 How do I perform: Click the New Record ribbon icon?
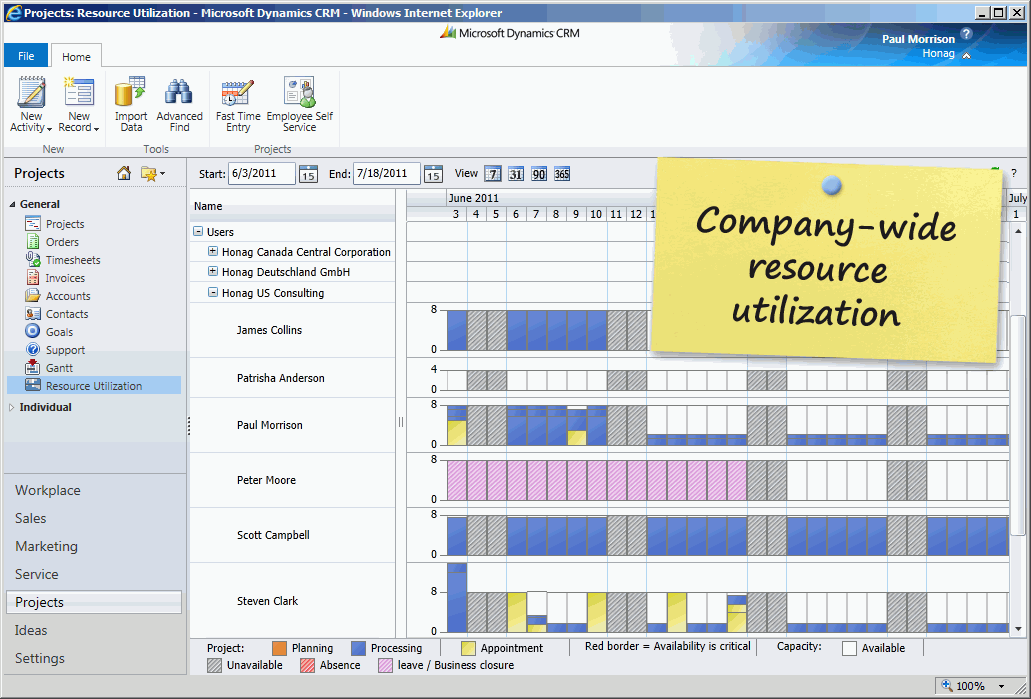(79, 92)
